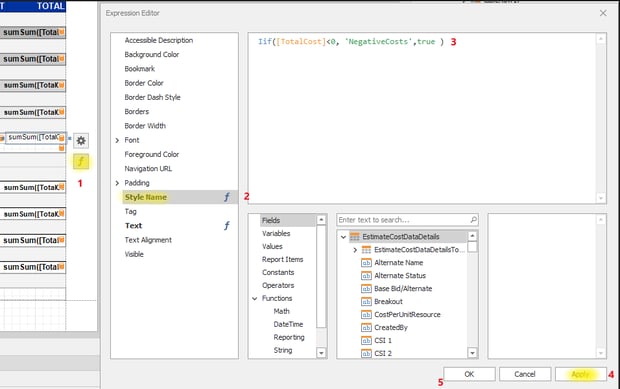Select the Style Name property

click(x=146, y=197)
